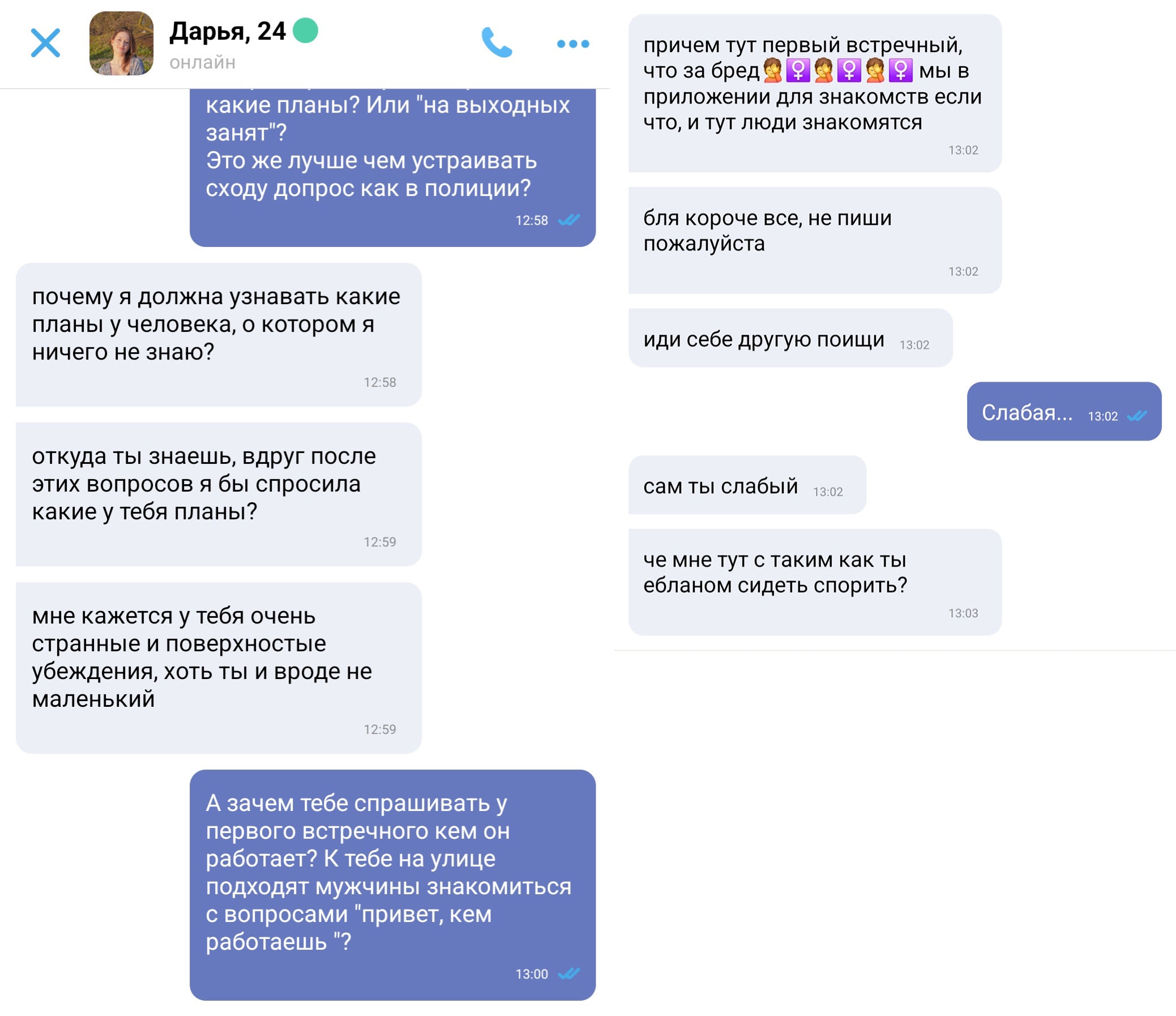
Task: Open Дарья's profile photo thumbnail
Action: point(122,43)
